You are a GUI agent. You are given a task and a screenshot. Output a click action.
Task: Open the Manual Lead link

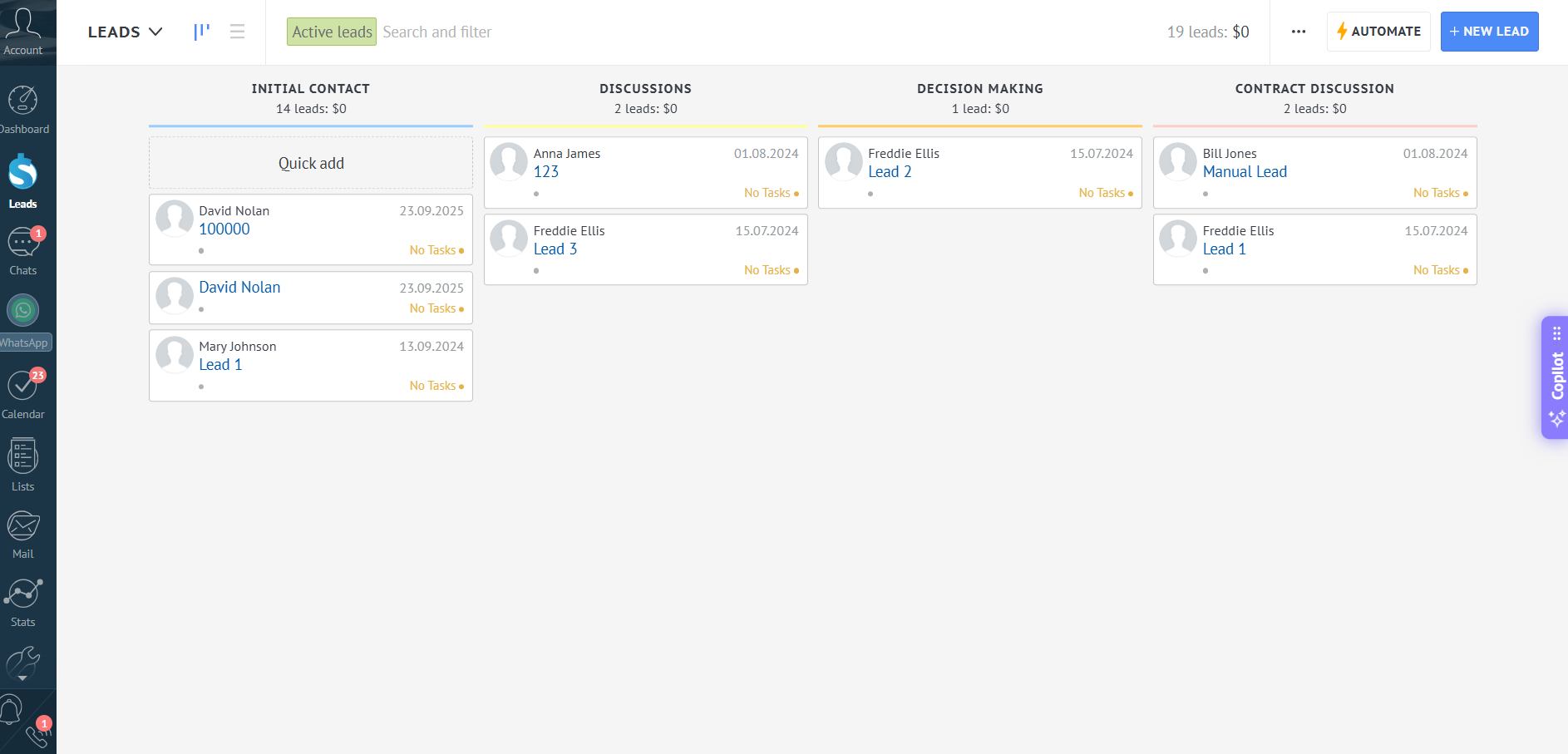point(1245,172)
